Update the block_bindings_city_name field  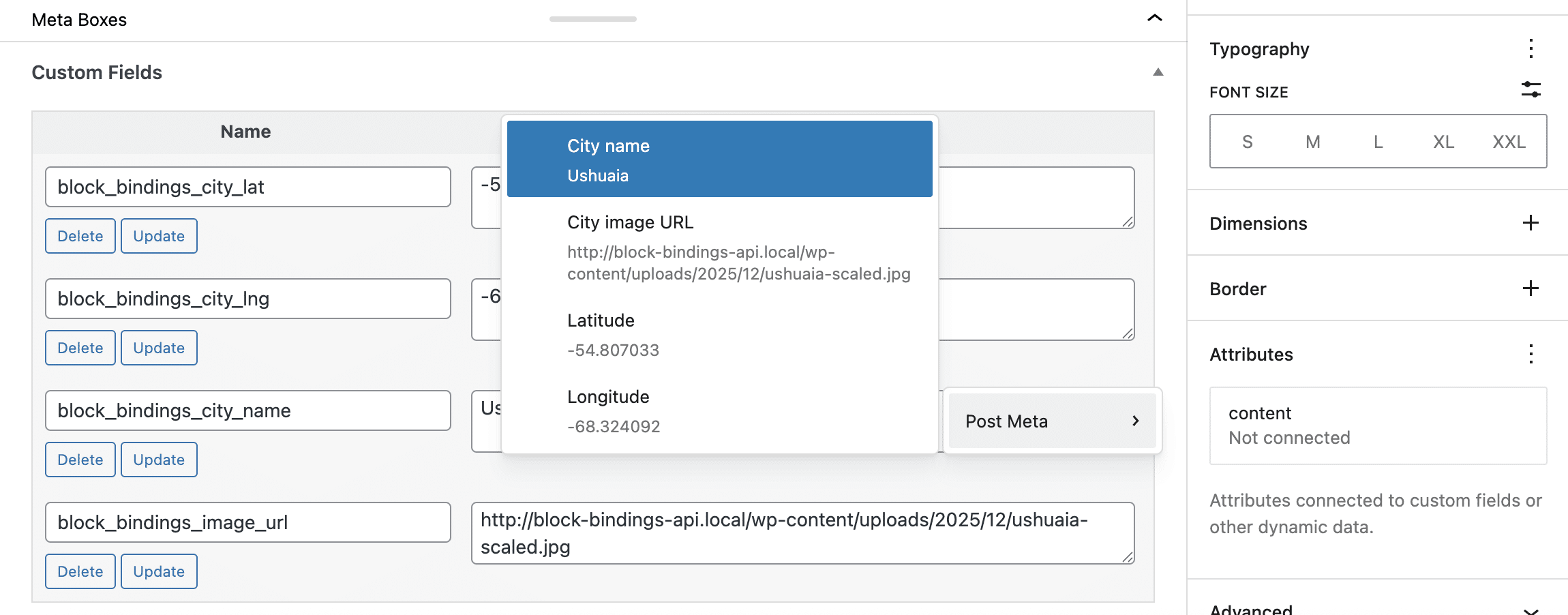(x=158, y=460)
